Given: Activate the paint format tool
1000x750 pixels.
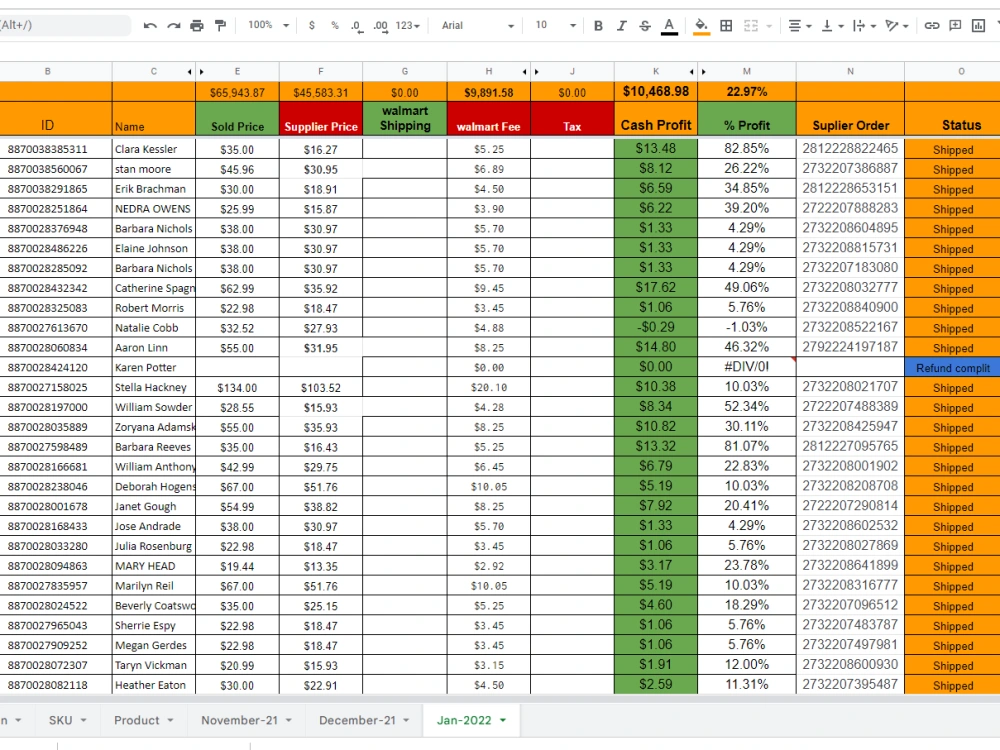Looking at the screenshot, I should point(221,26).
